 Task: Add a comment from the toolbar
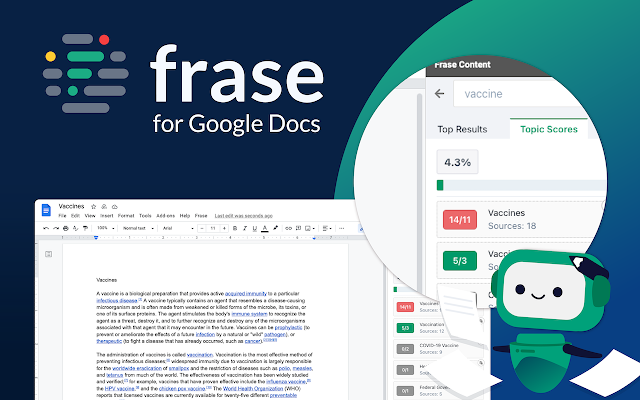(298, 228)
